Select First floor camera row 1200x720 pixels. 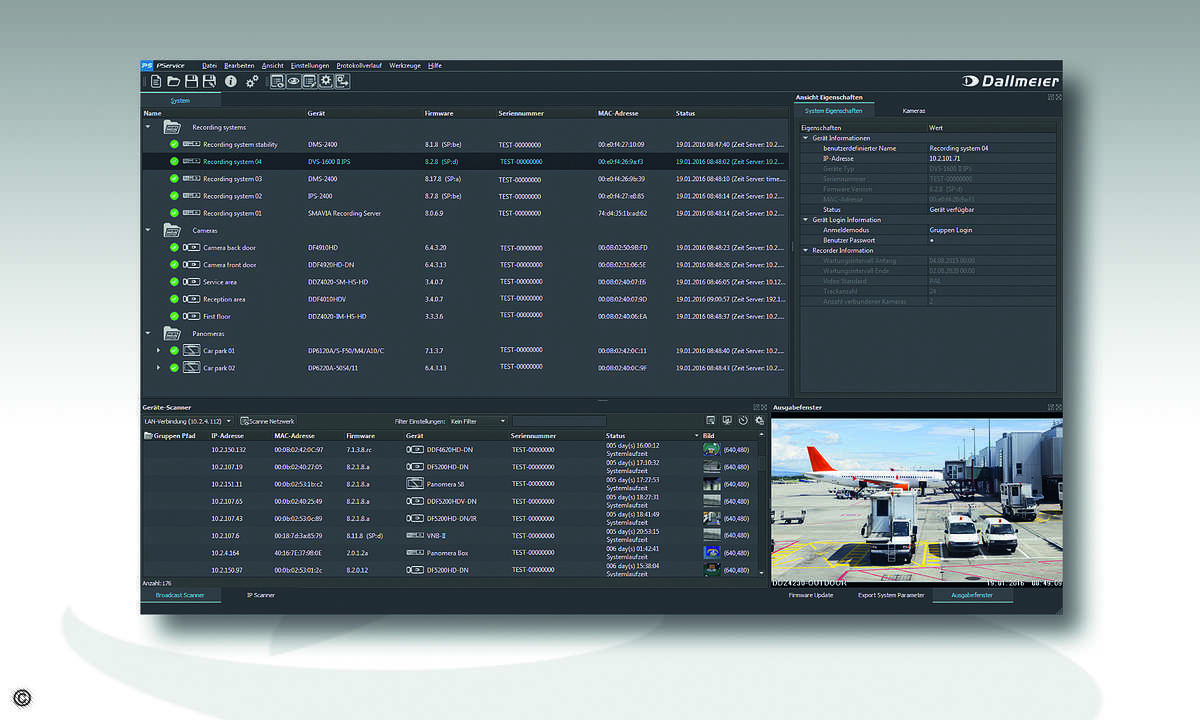tap(465, 316)
